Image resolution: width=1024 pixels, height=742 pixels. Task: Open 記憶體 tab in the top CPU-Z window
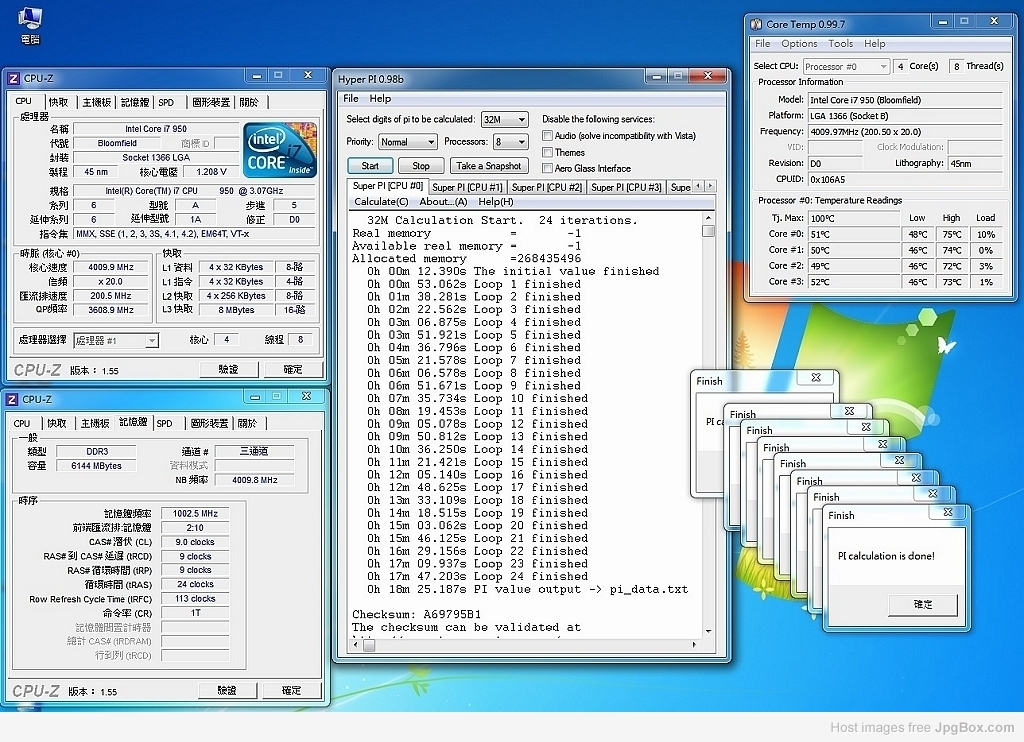tap(135, 103)
